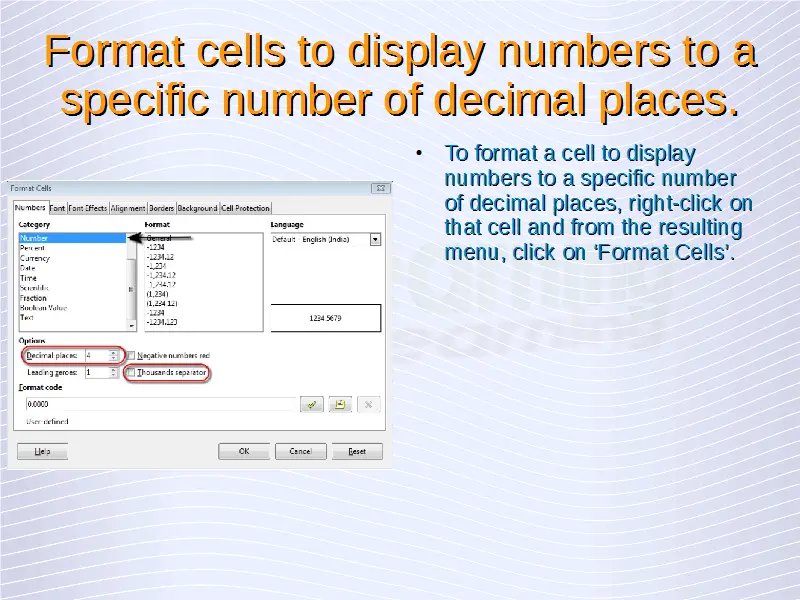Click the Decimal places spinner arrows
Screen dimensions: 800x600
tap(116, 355)
